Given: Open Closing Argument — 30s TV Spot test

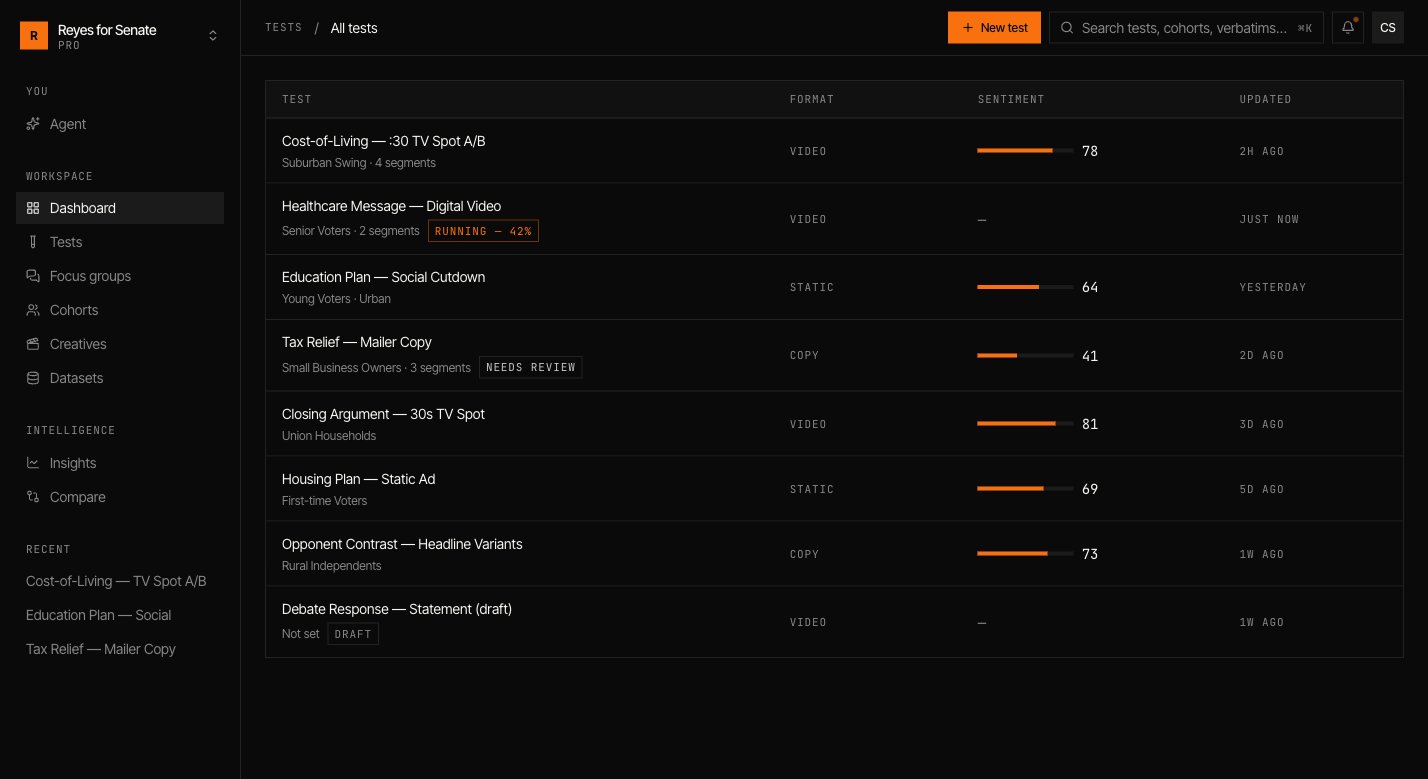Looking at the screenshot, I should [x=383, y=414].
